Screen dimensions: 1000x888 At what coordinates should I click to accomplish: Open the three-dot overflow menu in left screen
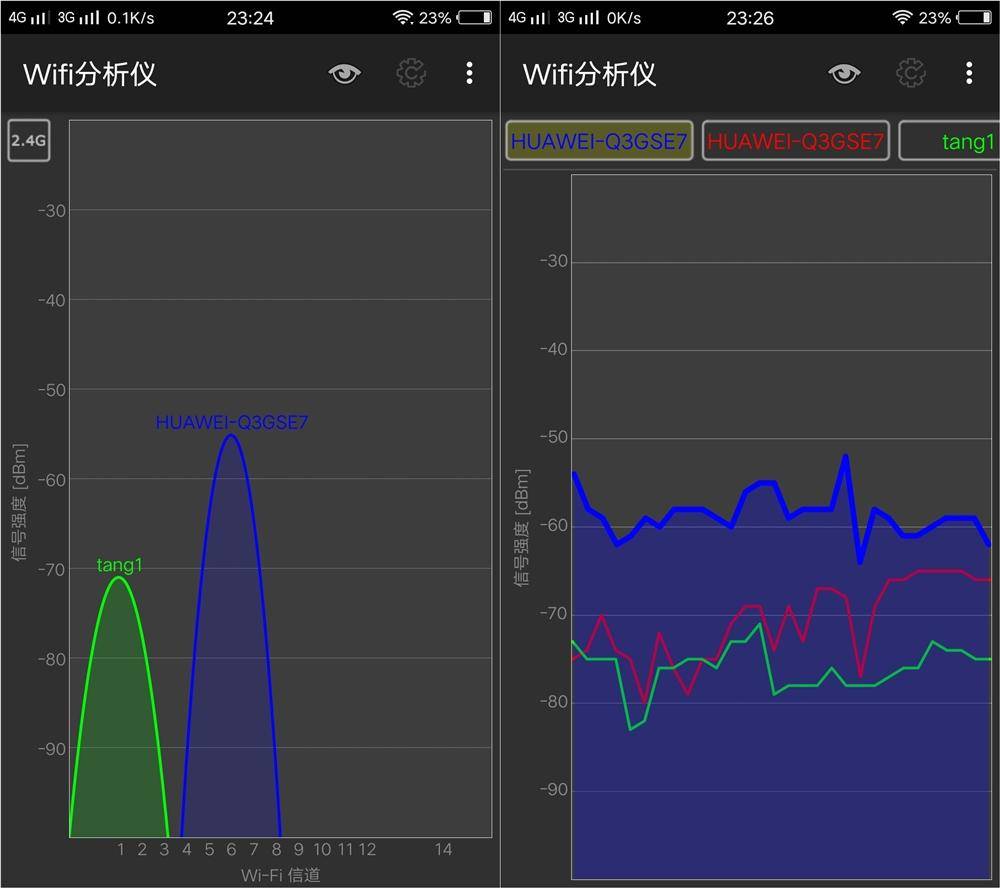(x=469, y=73)
